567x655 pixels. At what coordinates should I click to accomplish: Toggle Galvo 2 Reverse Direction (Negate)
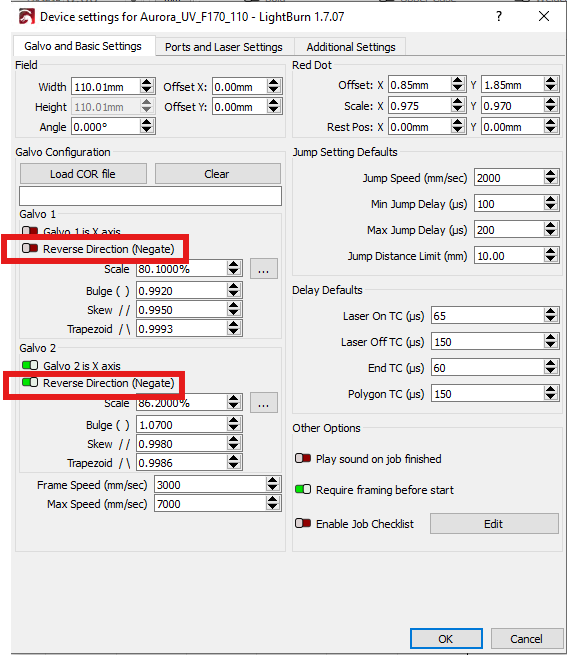(x=30, y=383)
